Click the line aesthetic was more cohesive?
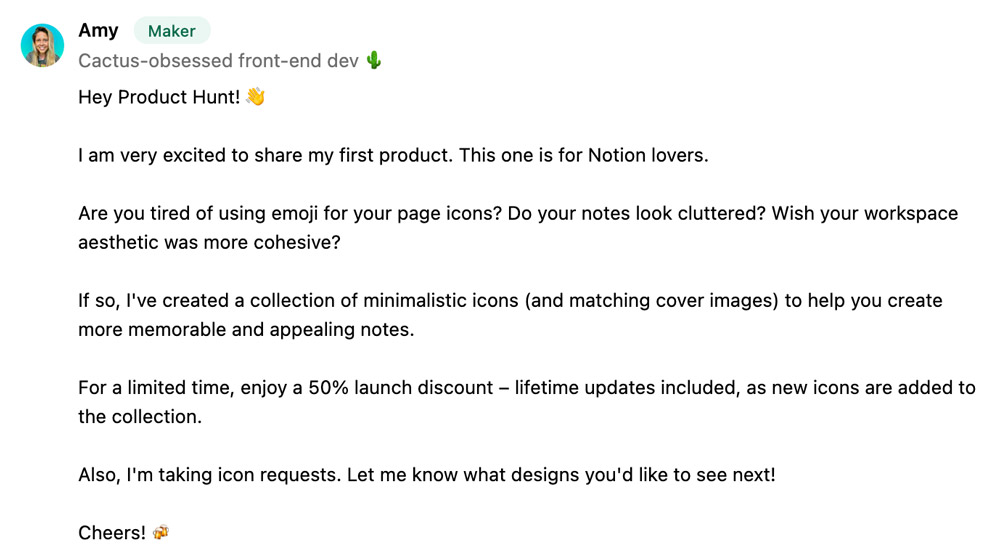This screenshot has height=552, width=1000. coord(209,242)
